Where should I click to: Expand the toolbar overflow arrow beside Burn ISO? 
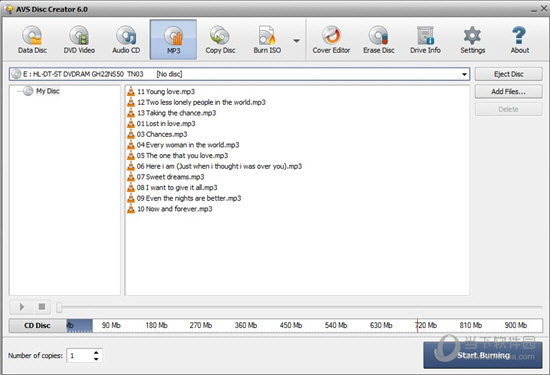pyautogui.click(x=296, y=41)
